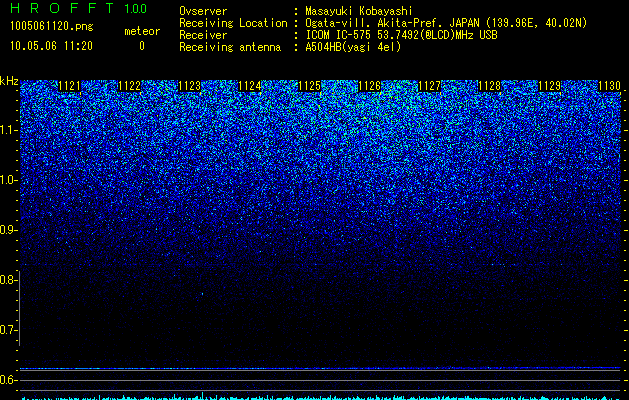Viewport: 629px width, 400px height.
Task: Click the 1123 time marker
Action: click(189, 86)
